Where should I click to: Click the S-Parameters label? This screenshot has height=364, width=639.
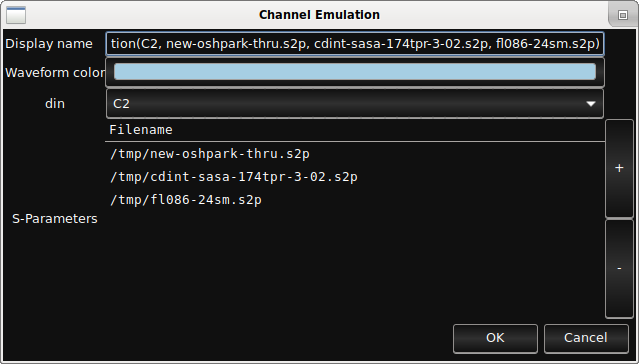coord(55,219)
